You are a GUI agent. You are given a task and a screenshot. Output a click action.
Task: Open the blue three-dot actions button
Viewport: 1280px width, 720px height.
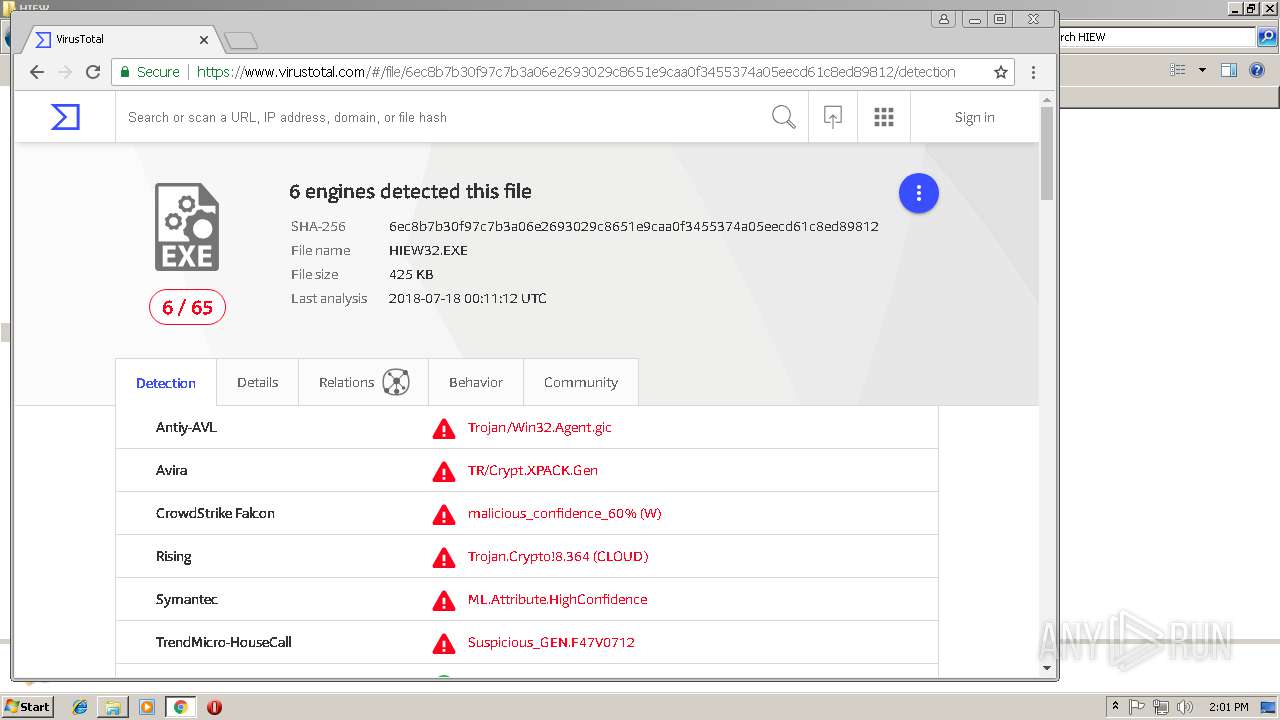(918, 194)
